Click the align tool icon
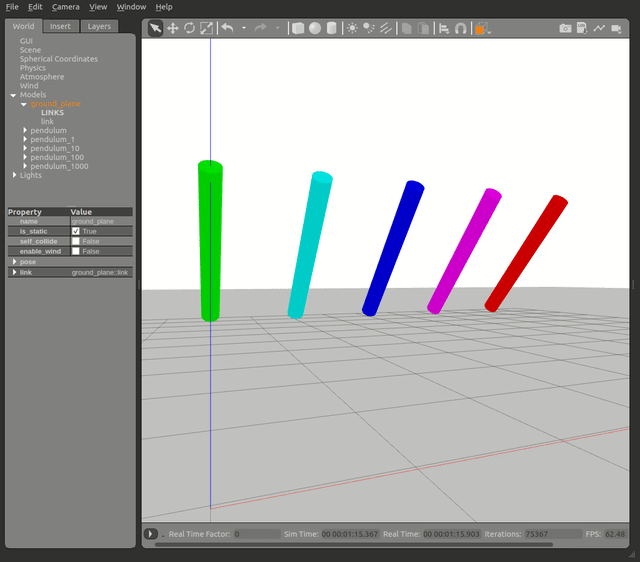This screenshot has height=562, width=640. [x=444, y=28]
